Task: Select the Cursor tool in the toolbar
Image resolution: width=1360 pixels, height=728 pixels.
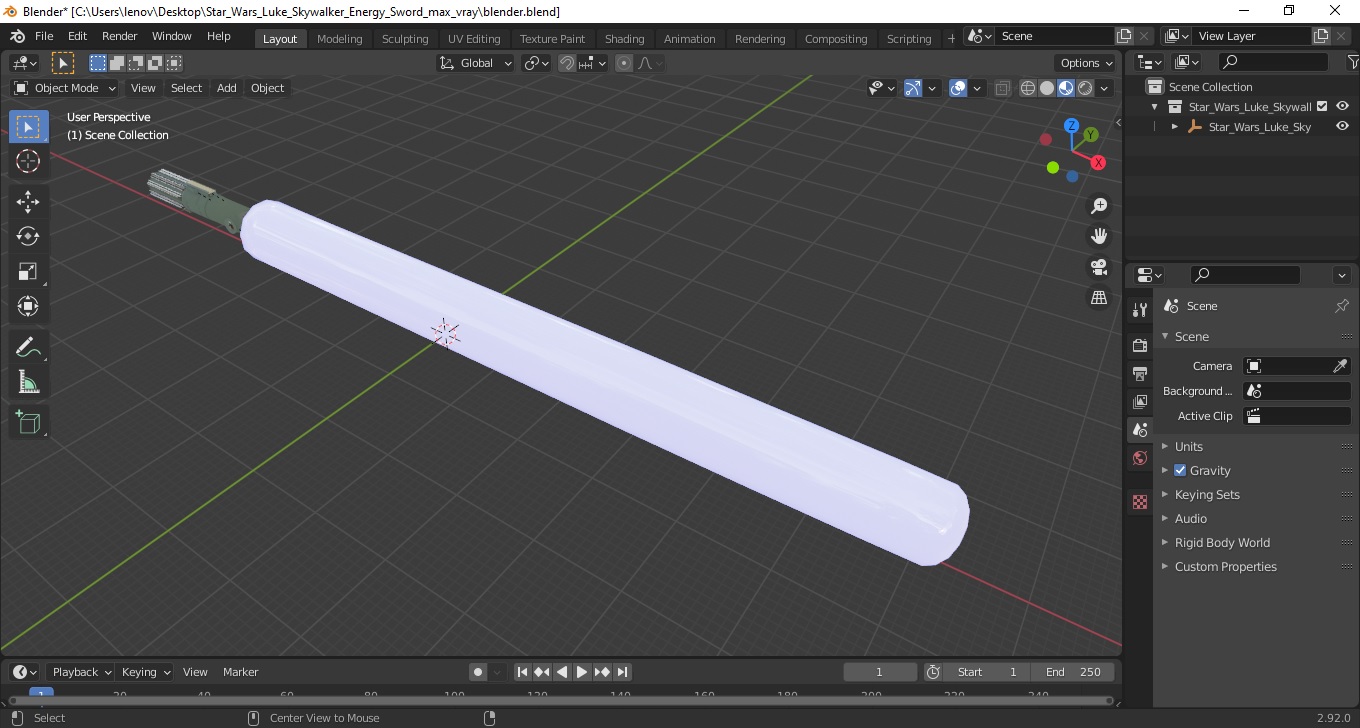Action: (x=28, y=161)
